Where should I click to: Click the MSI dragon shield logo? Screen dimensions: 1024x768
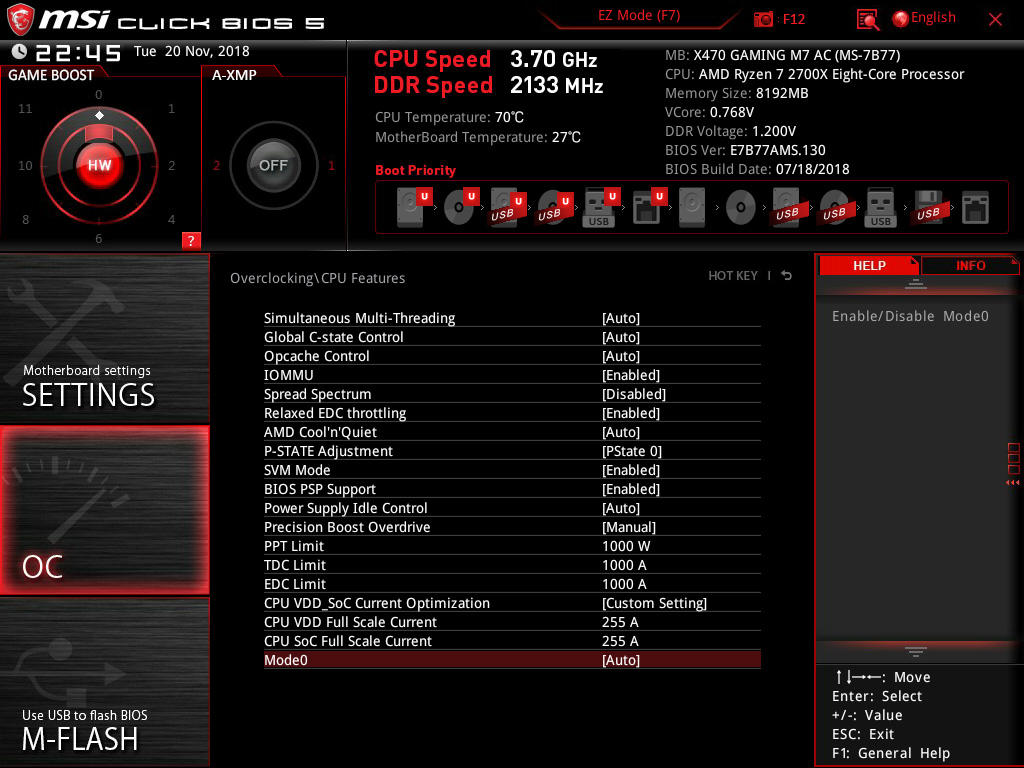tap(20, 19)
